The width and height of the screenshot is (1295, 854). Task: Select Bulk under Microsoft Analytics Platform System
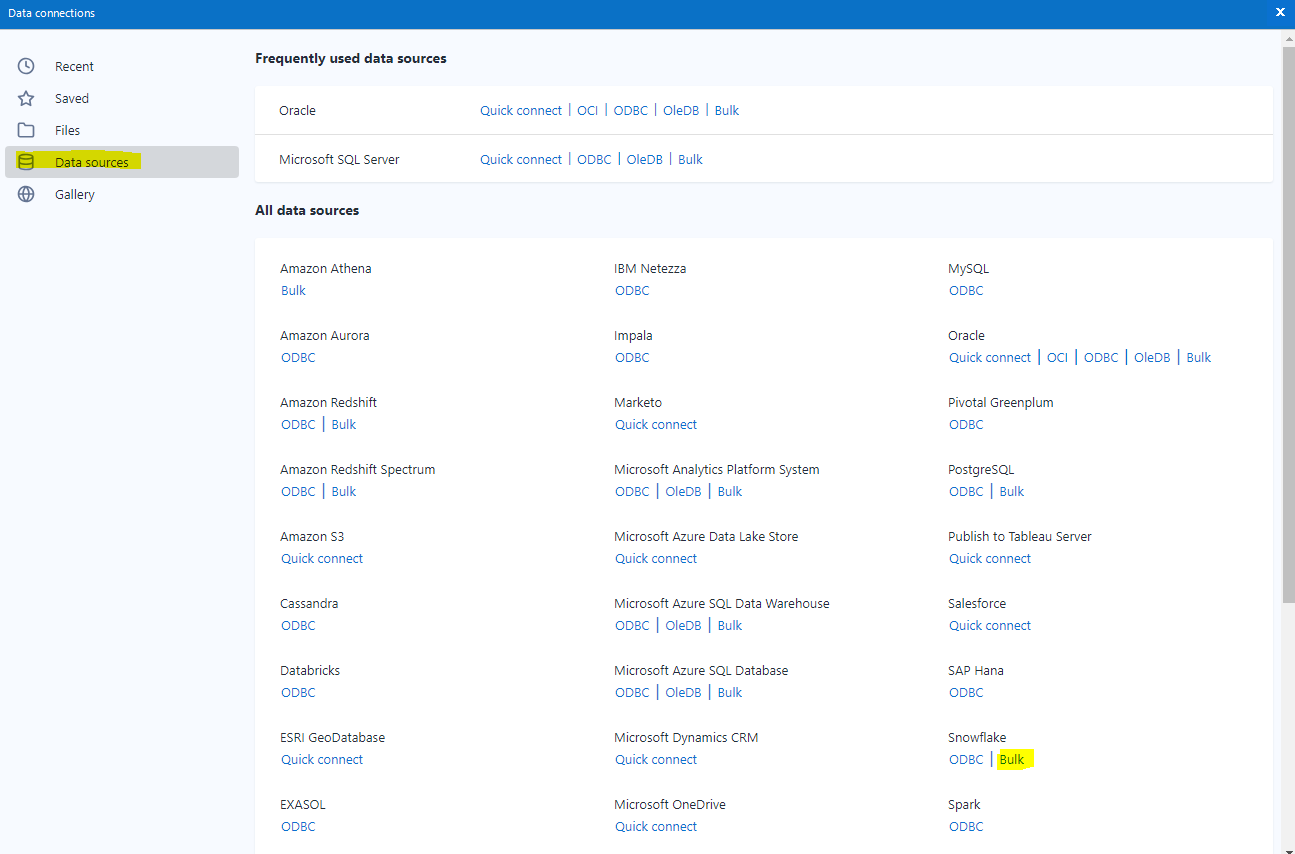(x=730, y=491)
